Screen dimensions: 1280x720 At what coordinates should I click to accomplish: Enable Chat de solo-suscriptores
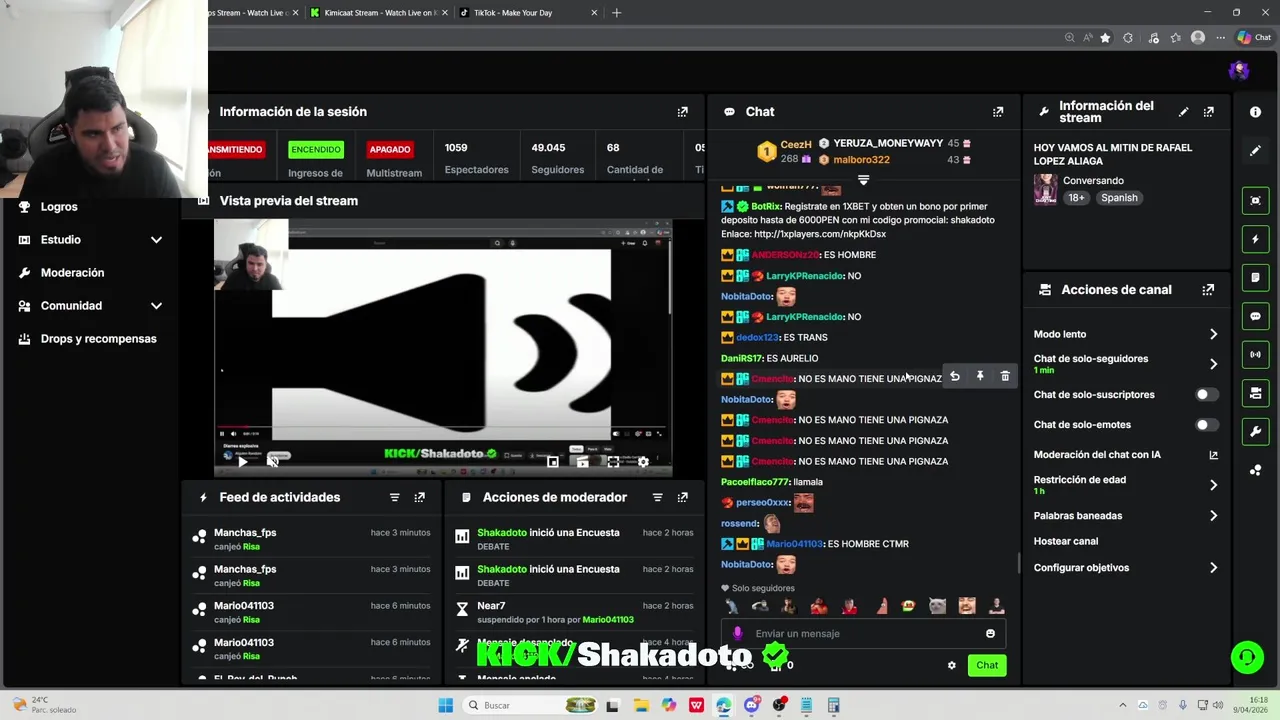click(1207, 395)
